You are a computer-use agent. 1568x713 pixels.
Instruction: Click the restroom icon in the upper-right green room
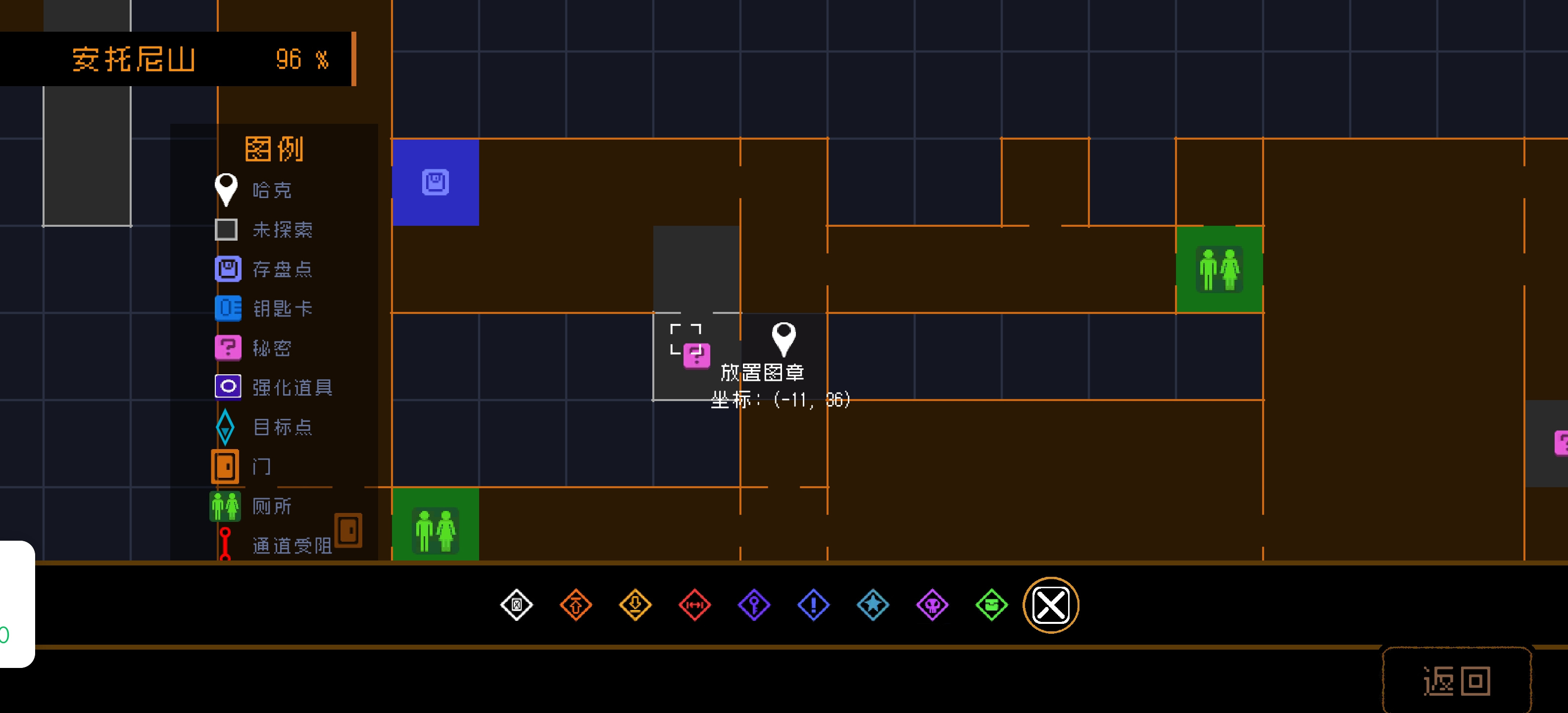[x=1220, y=269]
